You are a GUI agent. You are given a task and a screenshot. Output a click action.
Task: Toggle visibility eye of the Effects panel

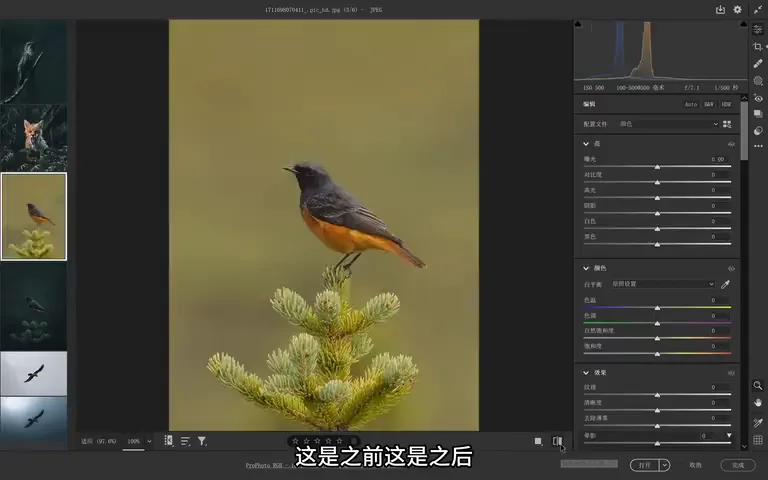click(x=731, y=373)
